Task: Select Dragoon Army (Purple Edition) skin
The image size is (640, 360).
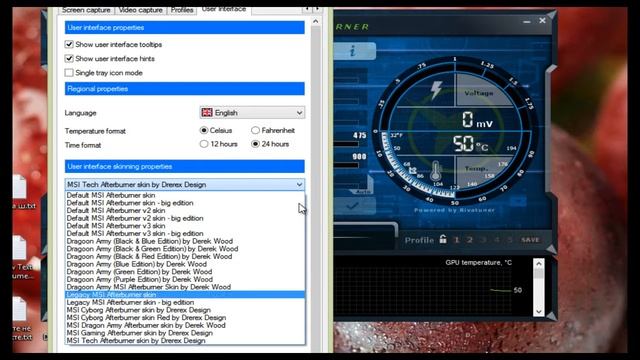Action: point(185,279)
